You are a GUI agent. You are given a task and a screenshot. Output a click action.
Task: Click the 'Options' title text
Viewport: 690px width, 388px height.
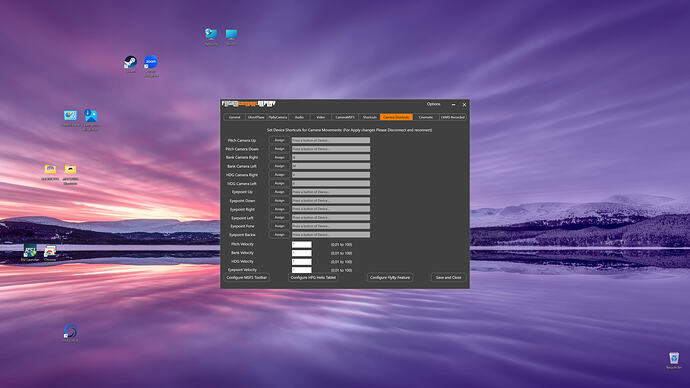click(x=433, y=104)
